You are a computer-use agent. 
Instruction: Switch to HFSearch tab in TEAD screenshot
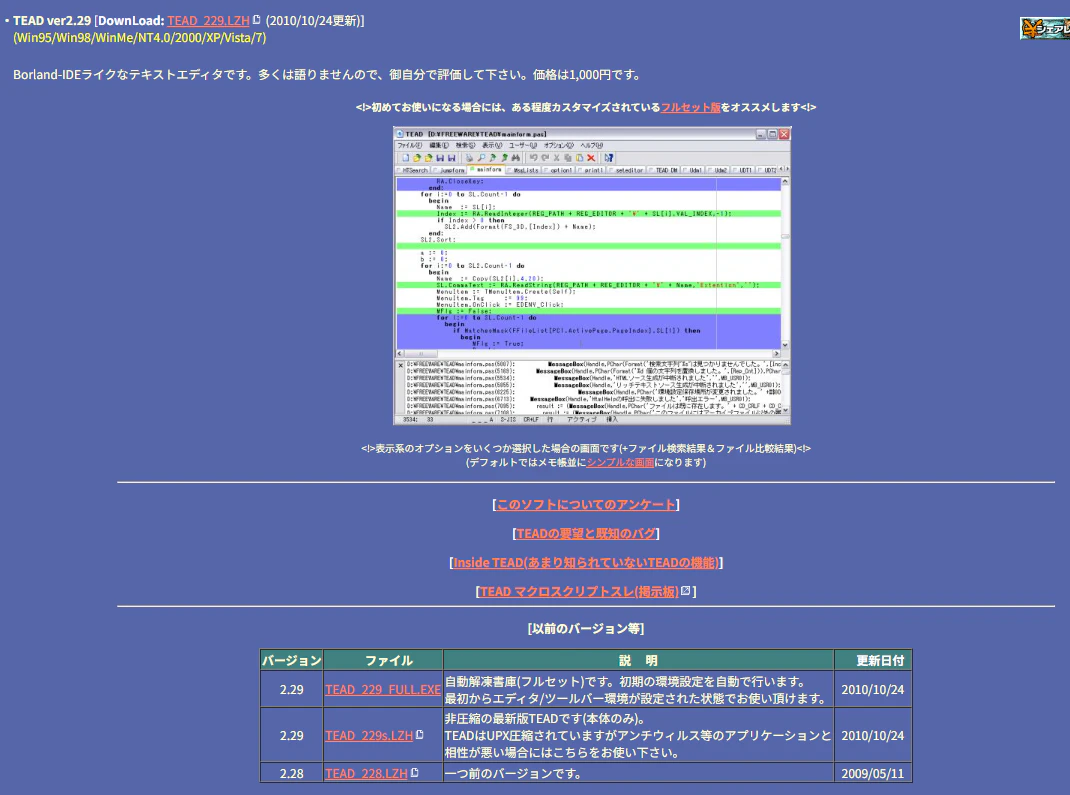(412, 170)
